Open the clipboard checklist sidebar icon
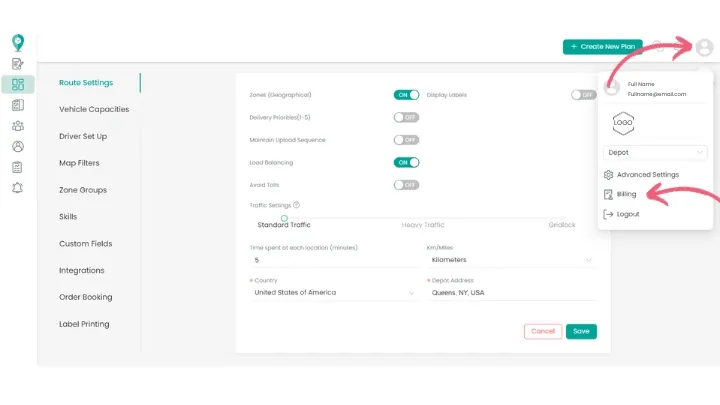This screenshot has height=405, width=720. tap(18, 167)
